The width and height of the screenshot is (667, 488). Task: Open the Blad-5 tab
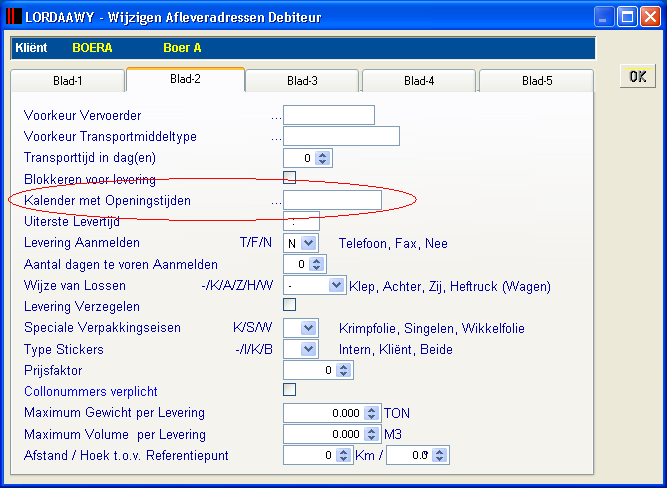[x=537, y=80]
